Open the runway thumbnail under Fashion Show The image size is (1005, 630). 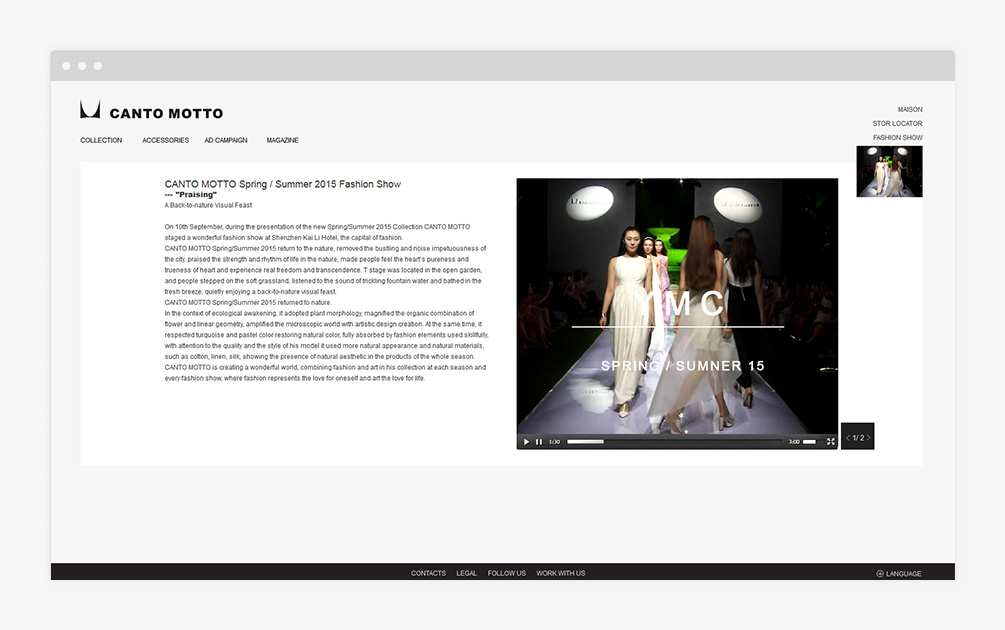click(x=889, y=172)
